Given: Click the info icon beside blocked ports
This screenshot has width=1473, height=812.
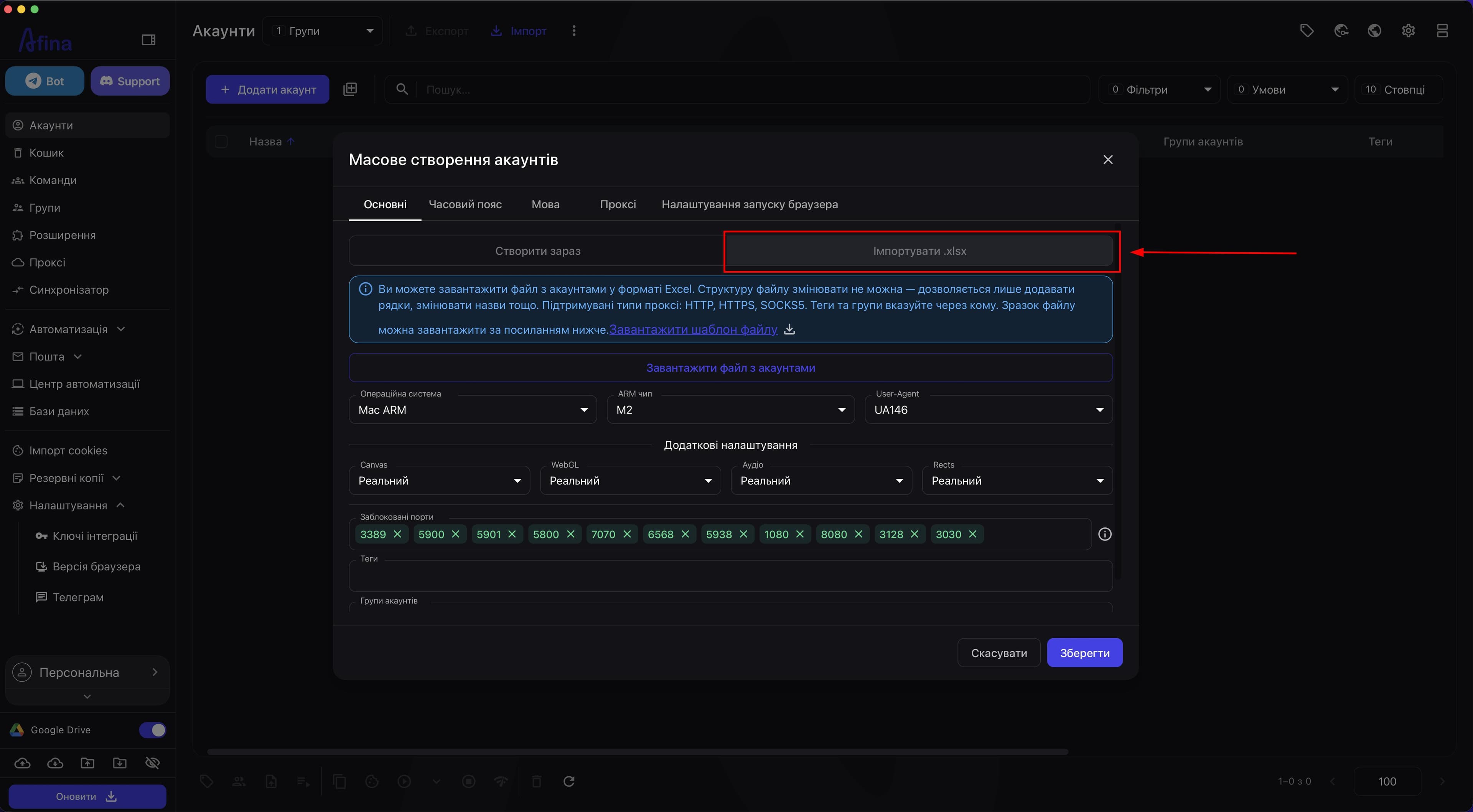Looking at the screenshot, I should [x=1105, y=534].
